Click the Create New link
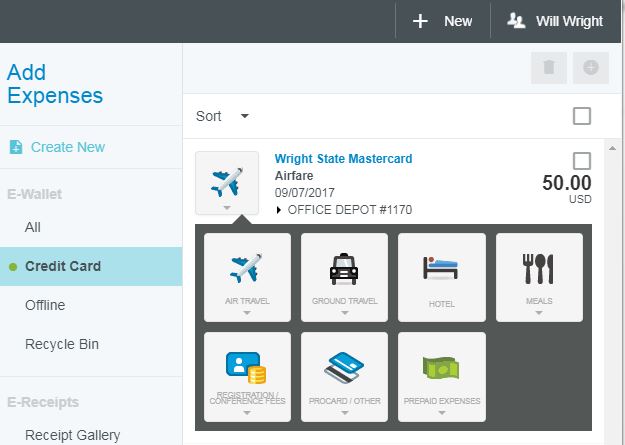 point(67,147)
